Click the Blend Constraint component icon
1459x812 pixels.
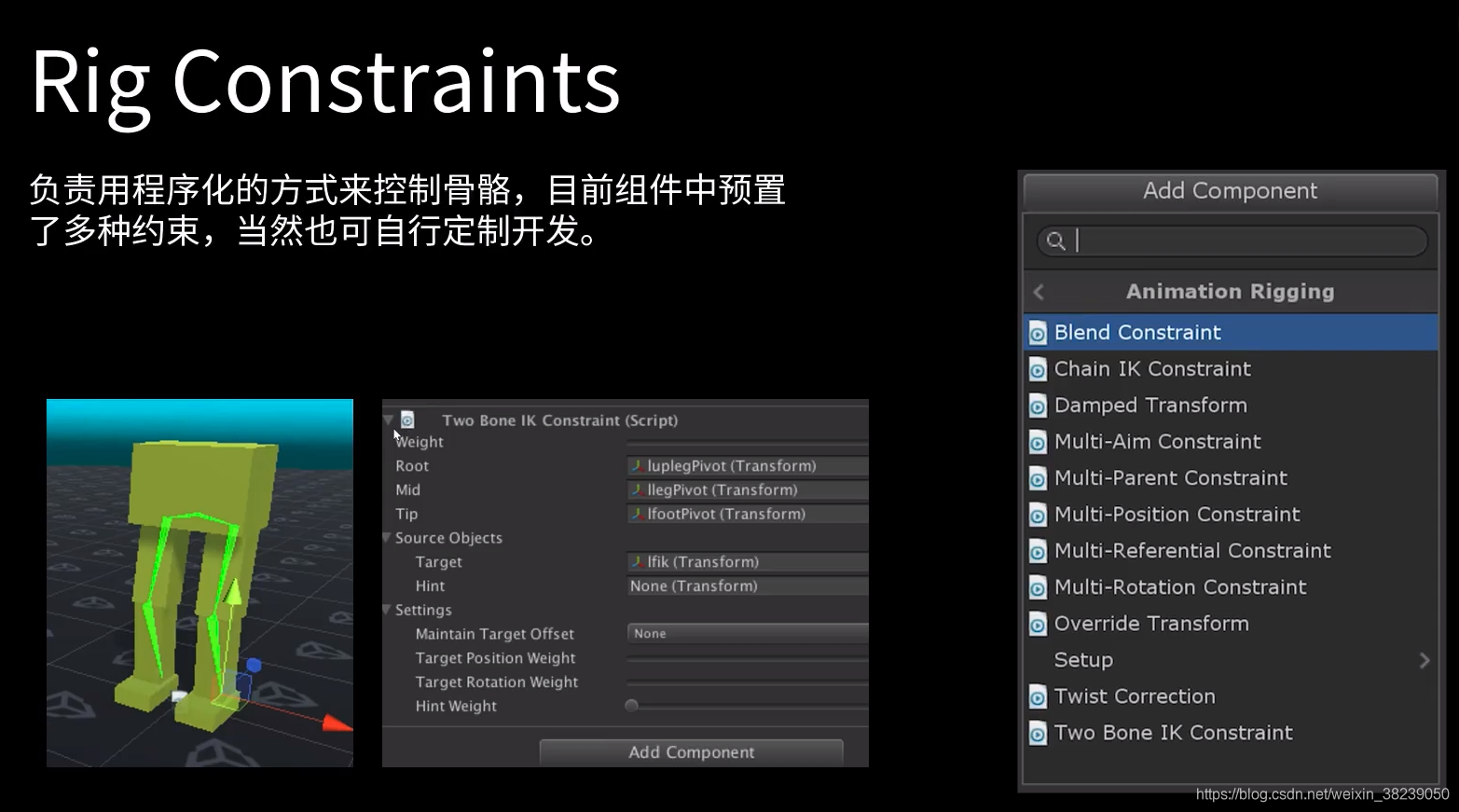[1037, 333]
